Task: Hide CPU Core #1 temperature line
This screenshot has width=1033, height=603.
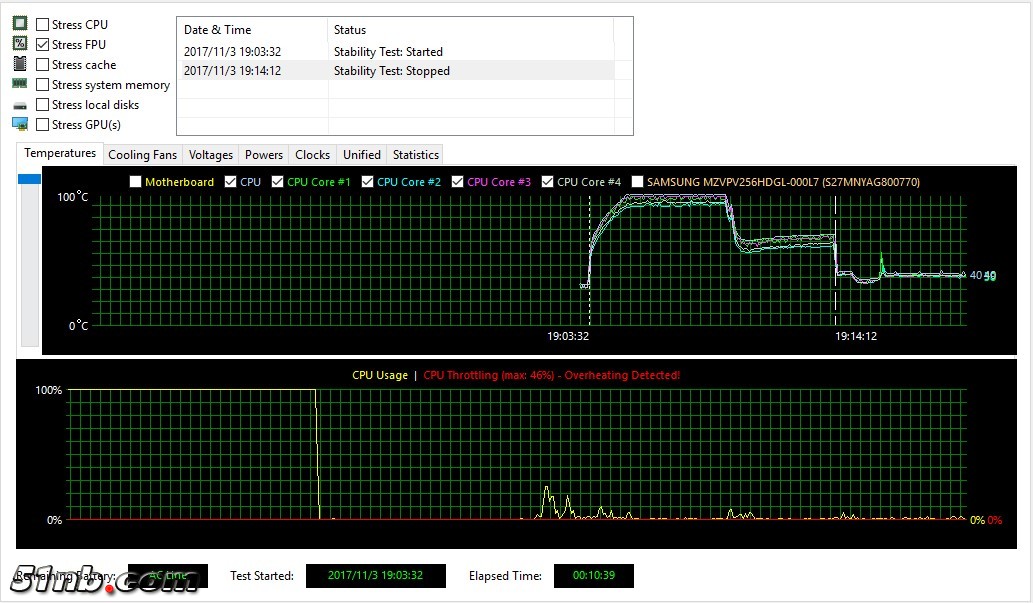Action: point(277,182)
